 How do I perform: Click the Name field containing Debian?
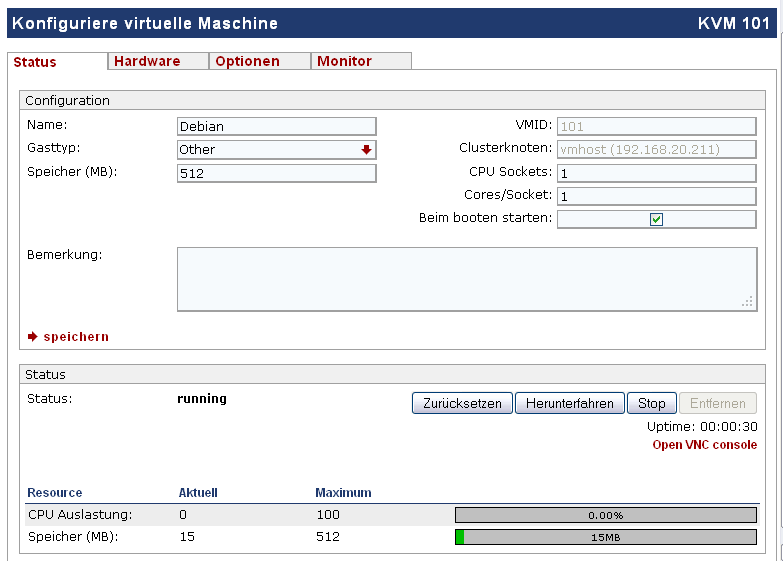pos(277,126)
